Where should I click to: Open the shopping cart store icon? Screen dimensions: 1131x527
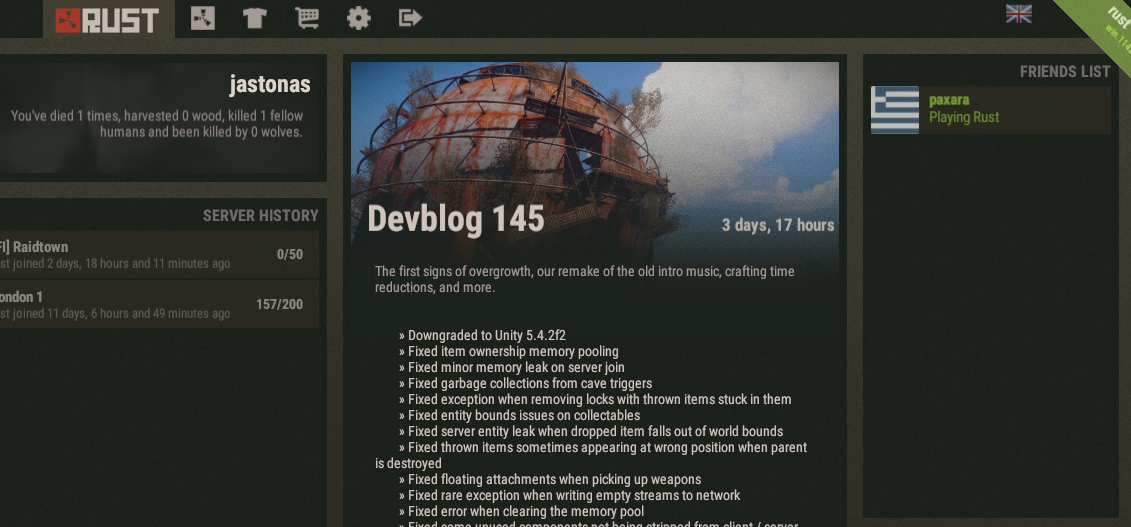pos(307,17)
